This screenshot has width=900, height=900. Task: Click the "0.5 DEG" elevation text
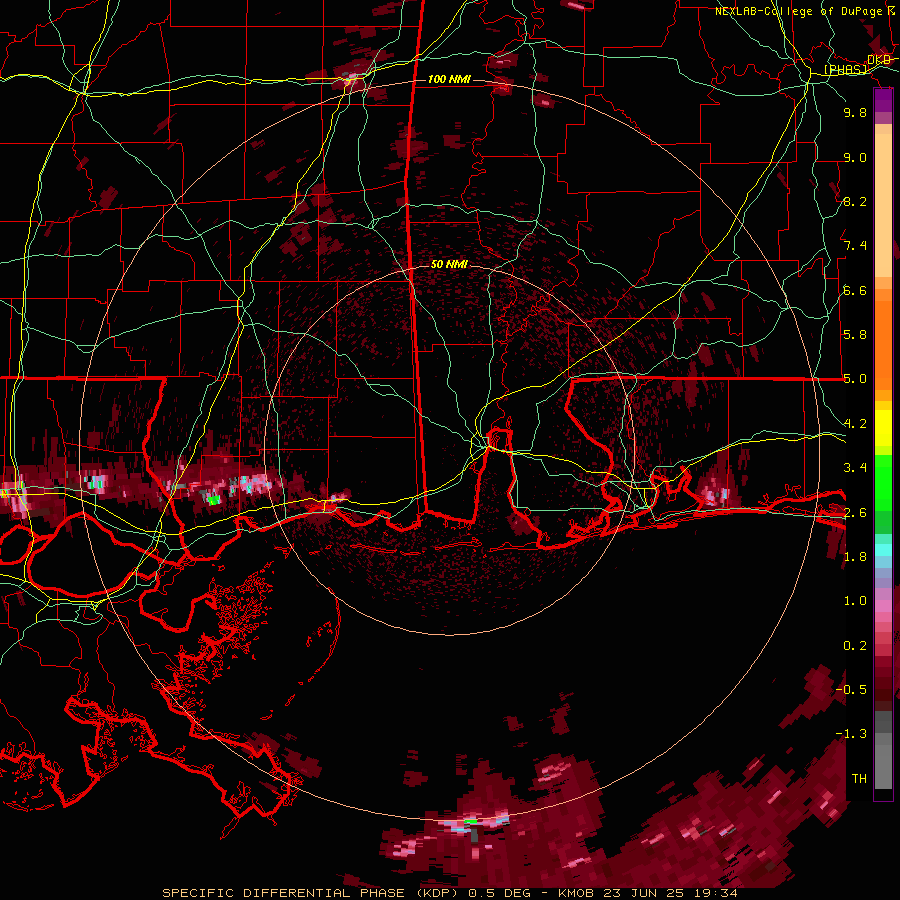point(501,893)
